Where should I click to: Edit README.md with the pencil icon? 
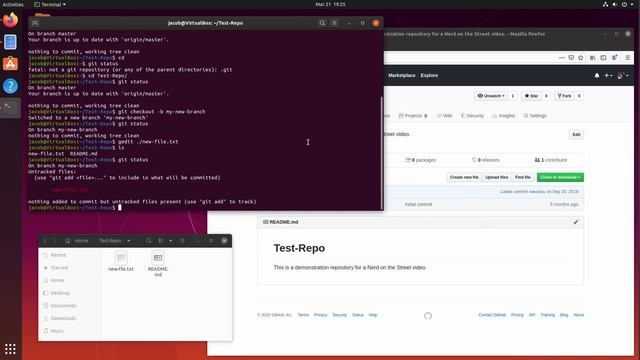coord(576,222)
